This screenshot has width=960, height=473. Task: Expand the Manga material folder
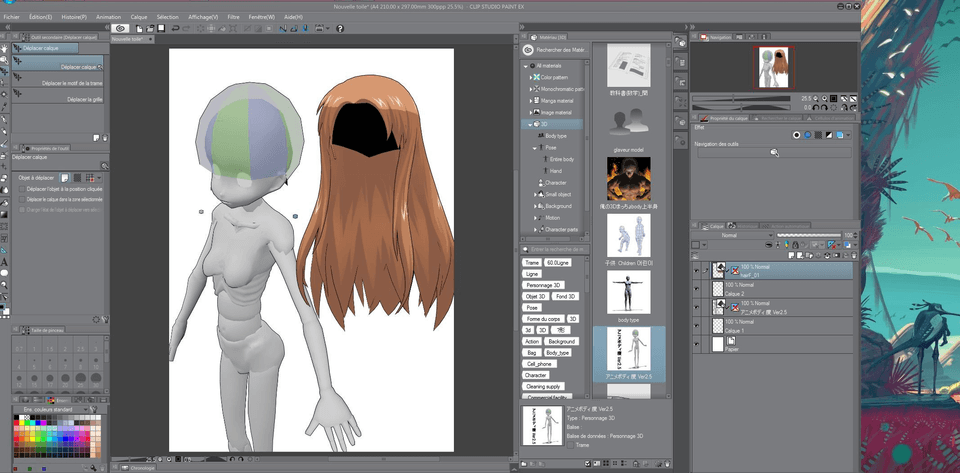tap(530, 101)
